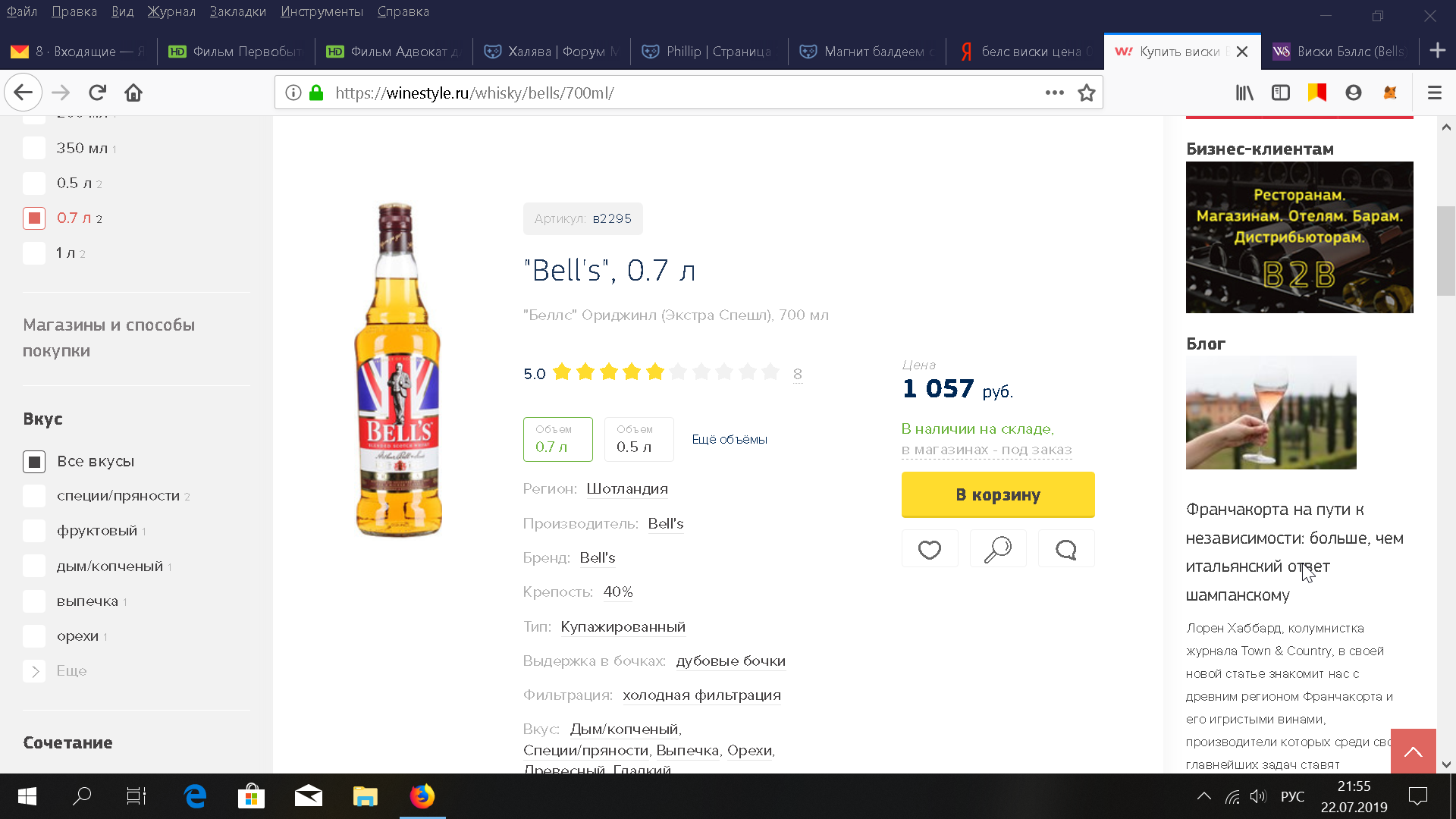The height and width of the screenshot is (819, 1456).
Task: Reload the current page
Action: 97,93
